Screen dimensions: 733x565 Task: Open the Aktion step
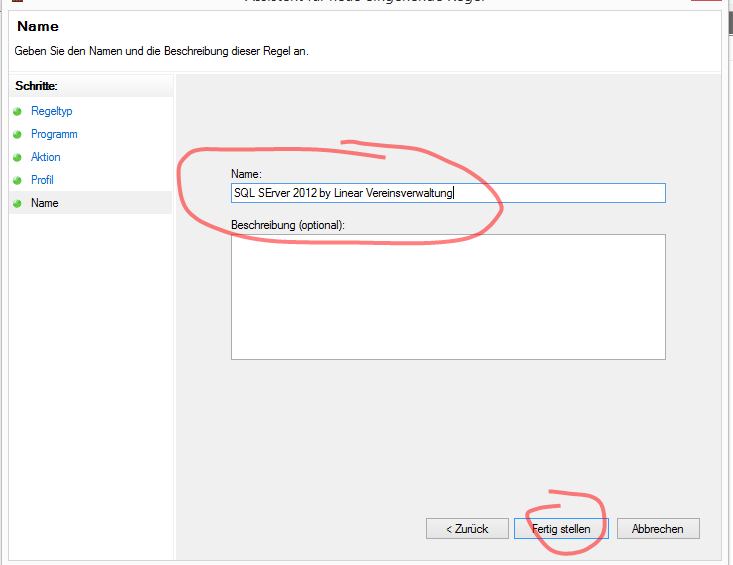45,157
